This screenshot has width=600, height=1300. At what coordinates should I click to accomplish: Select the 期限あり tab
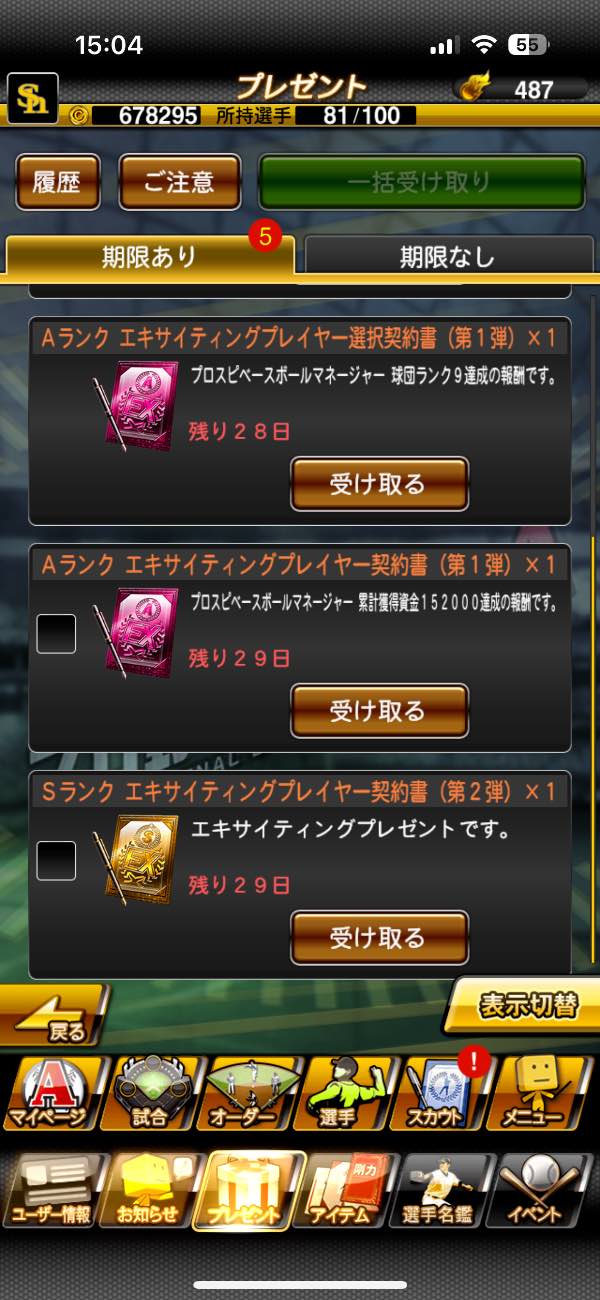point(150,256)
